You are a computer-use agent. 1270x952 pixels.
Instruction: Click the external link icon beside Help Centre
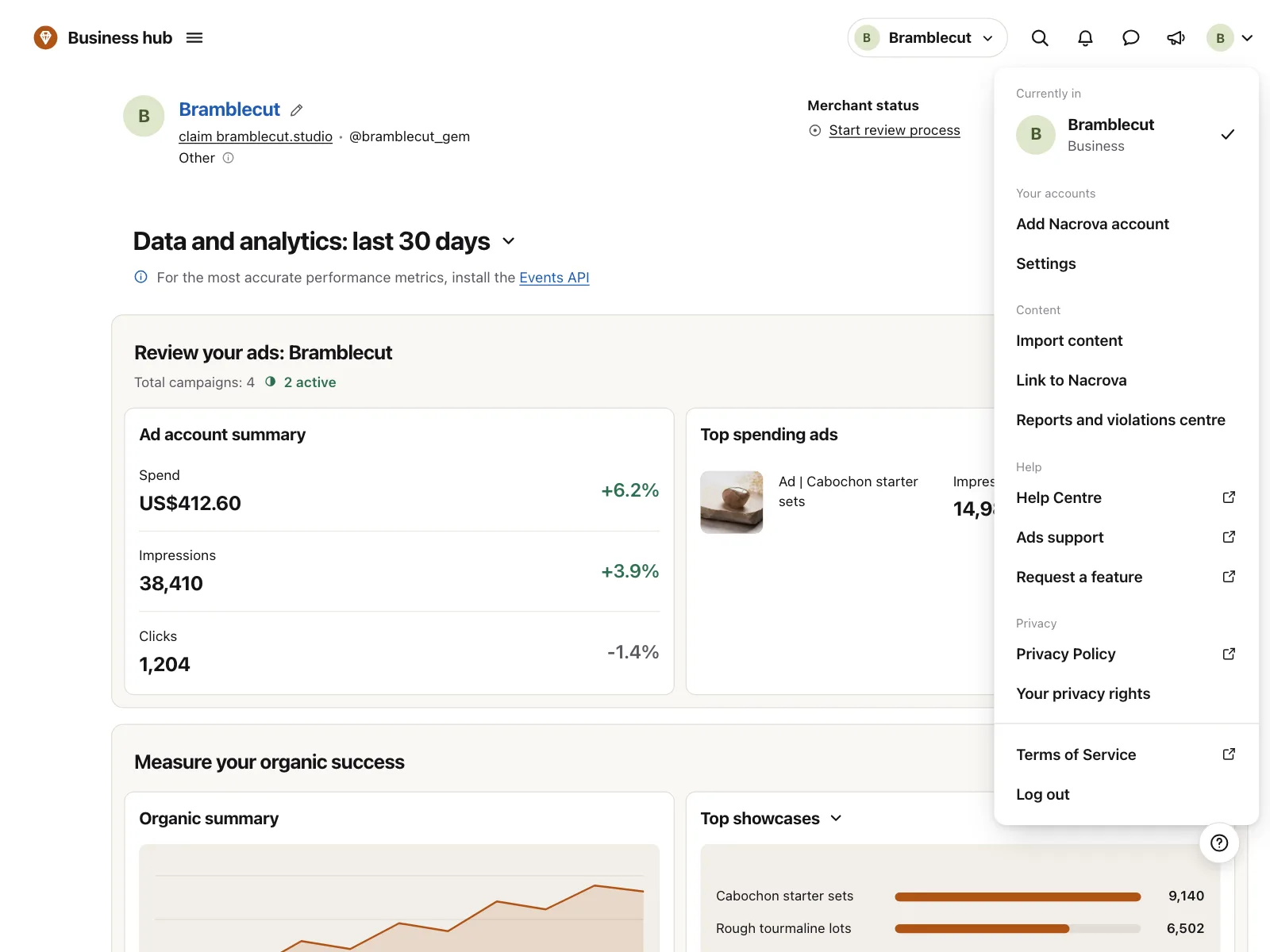pos(1229,497)
